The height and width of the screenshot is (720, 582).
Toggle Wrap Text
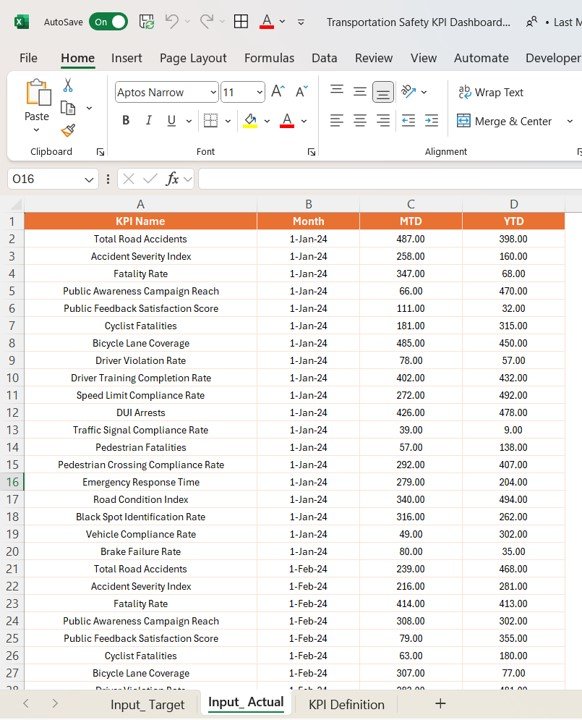tap(491, 92)
